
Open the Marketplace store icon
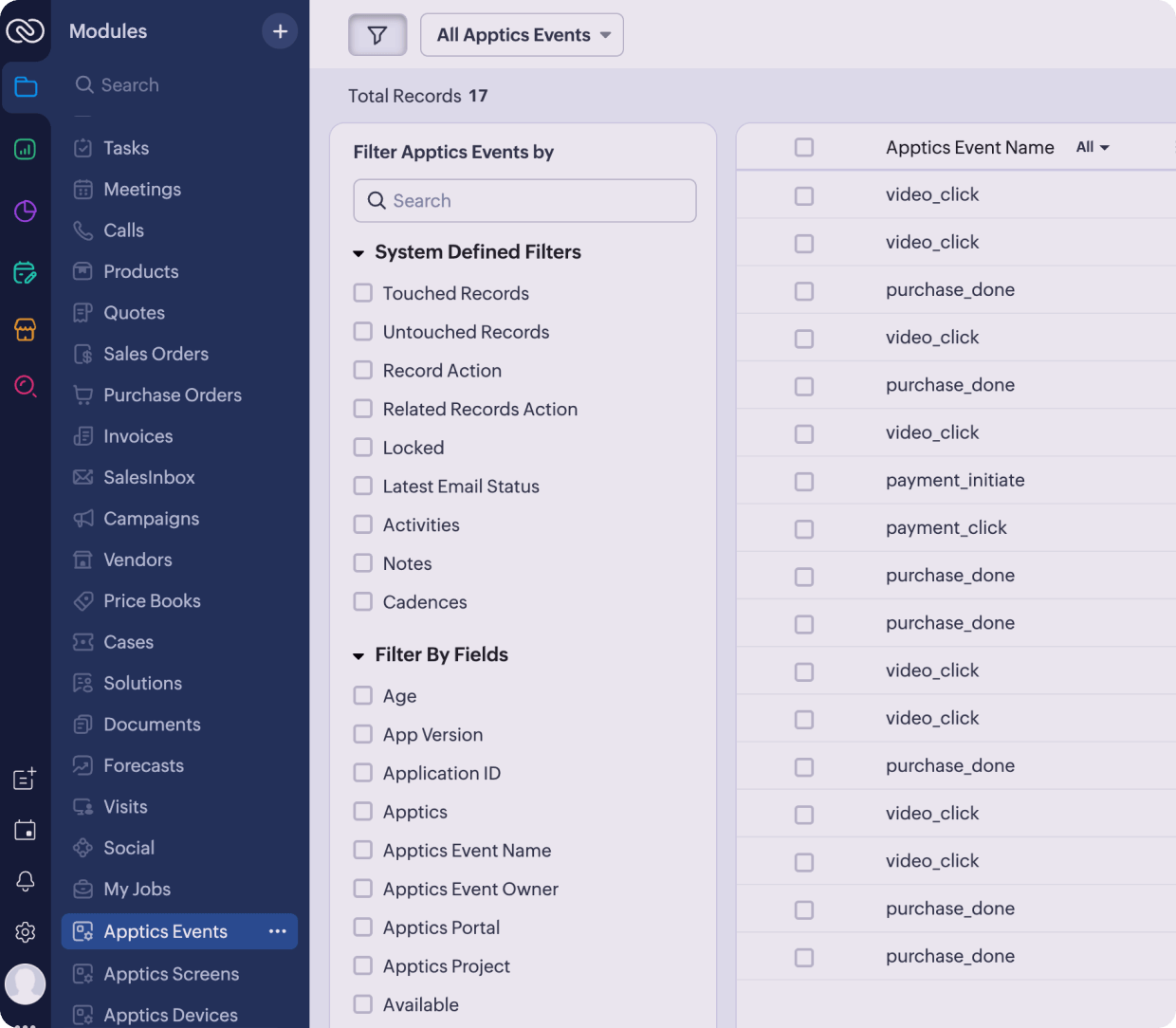[26, 331]
